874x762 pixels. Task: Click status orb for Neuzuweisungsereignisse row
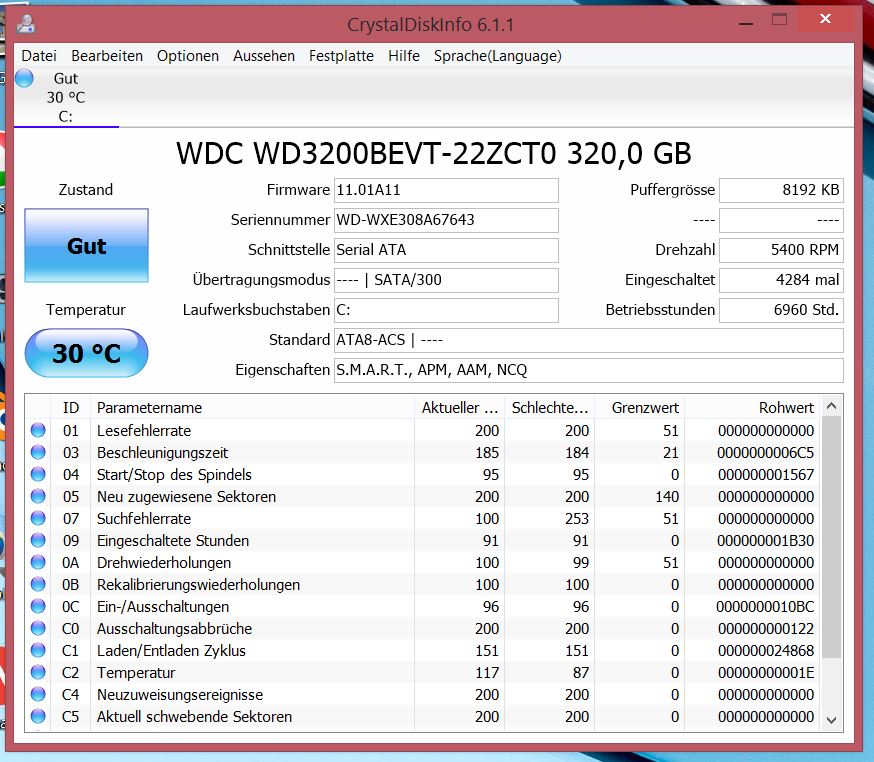click(x=38, y=695)
